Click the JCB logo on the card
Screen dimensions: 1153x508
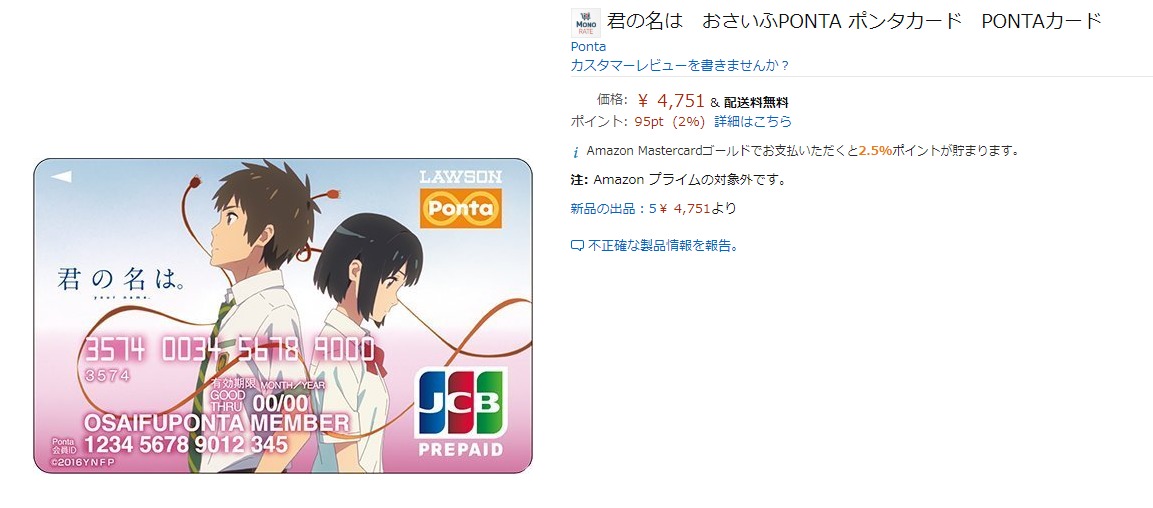(461, 402)
